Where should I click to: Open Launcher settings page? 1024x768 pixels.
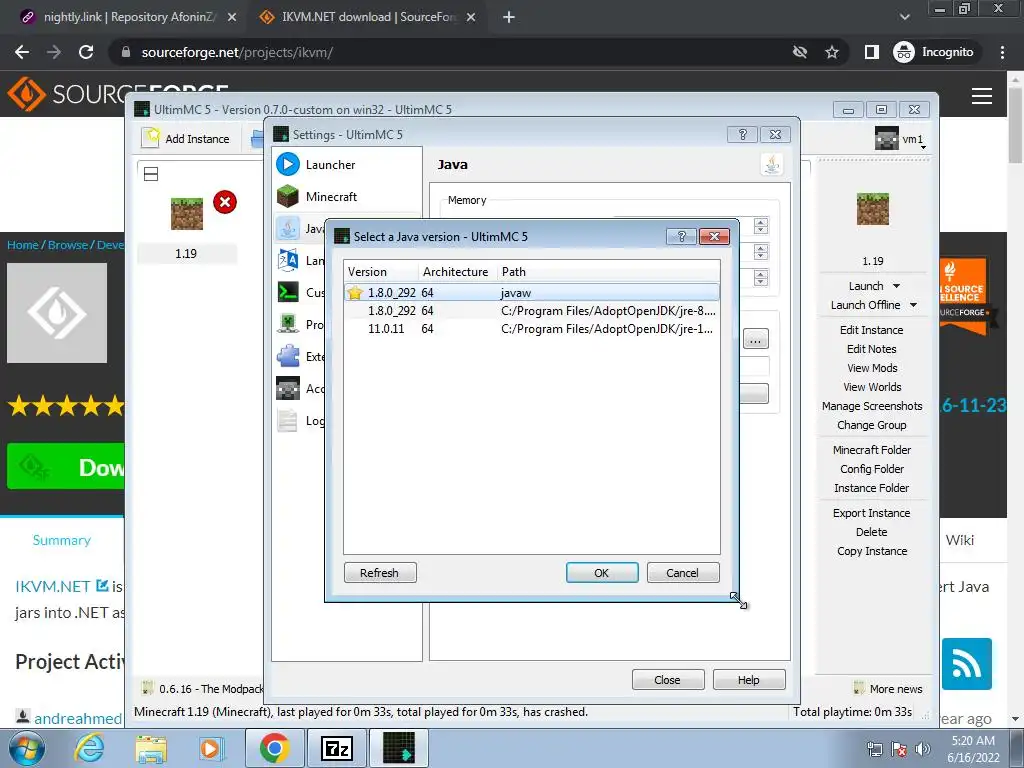pos(347,165)
